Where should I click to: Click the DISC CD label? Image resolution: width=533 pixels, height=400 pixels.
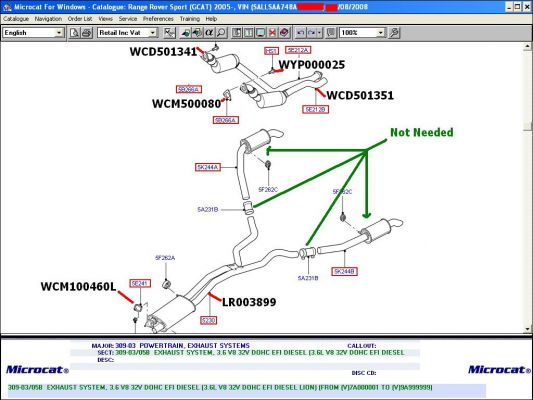(364, 373)
